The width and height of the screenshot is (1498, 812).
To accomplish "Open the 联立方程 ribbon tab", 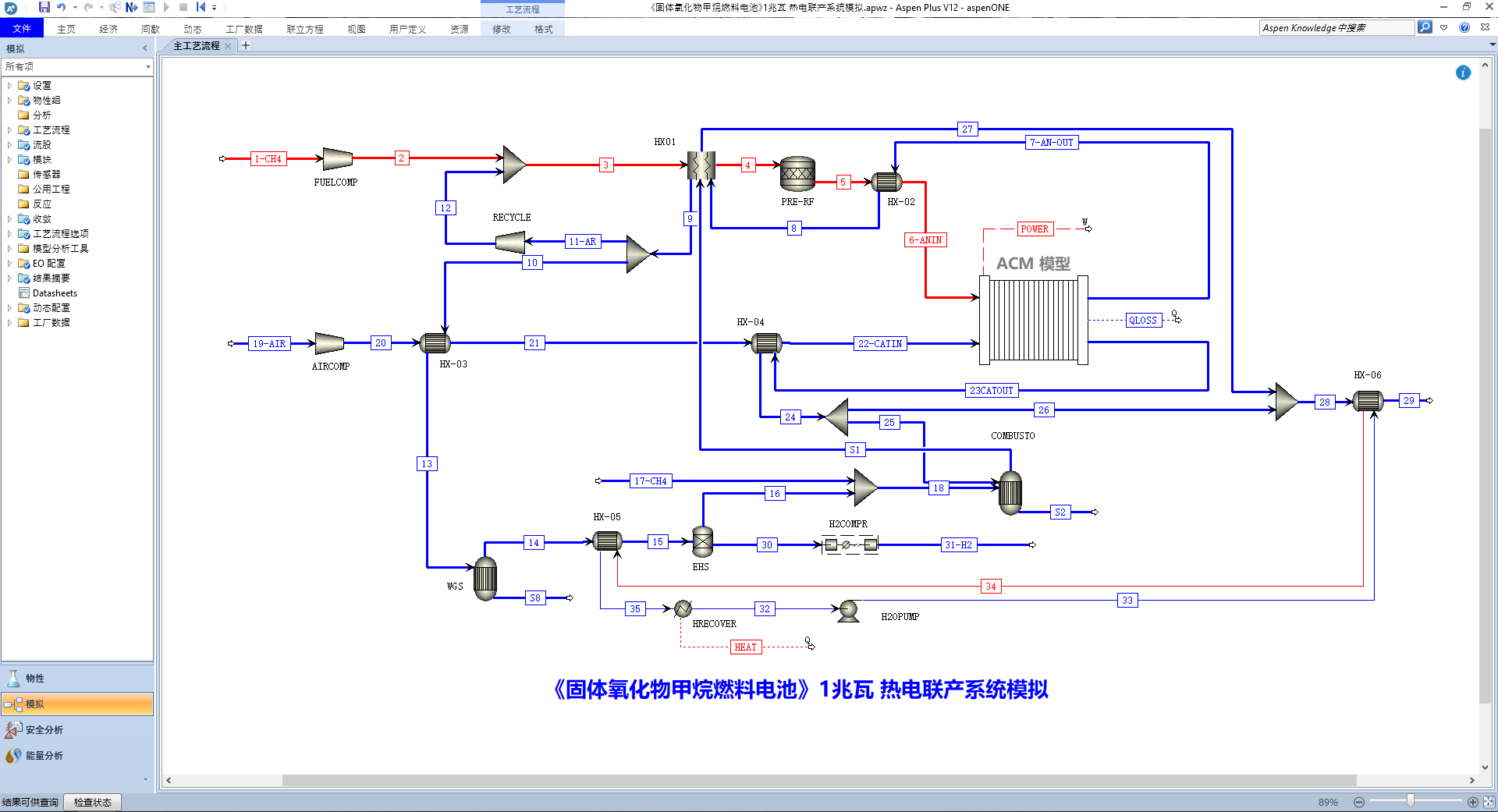I will [x=304, y=29].
